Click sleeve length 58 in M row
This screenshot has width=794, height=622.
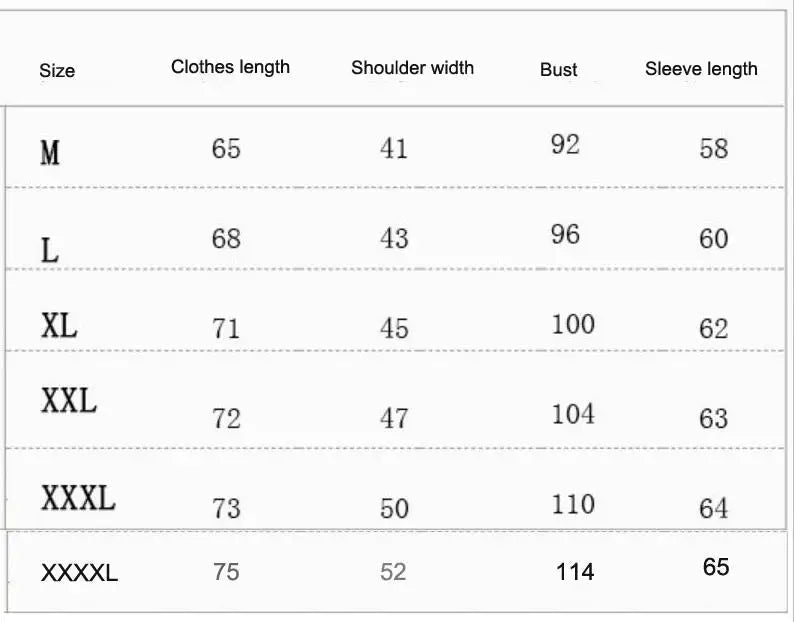(x=713, y=149)
